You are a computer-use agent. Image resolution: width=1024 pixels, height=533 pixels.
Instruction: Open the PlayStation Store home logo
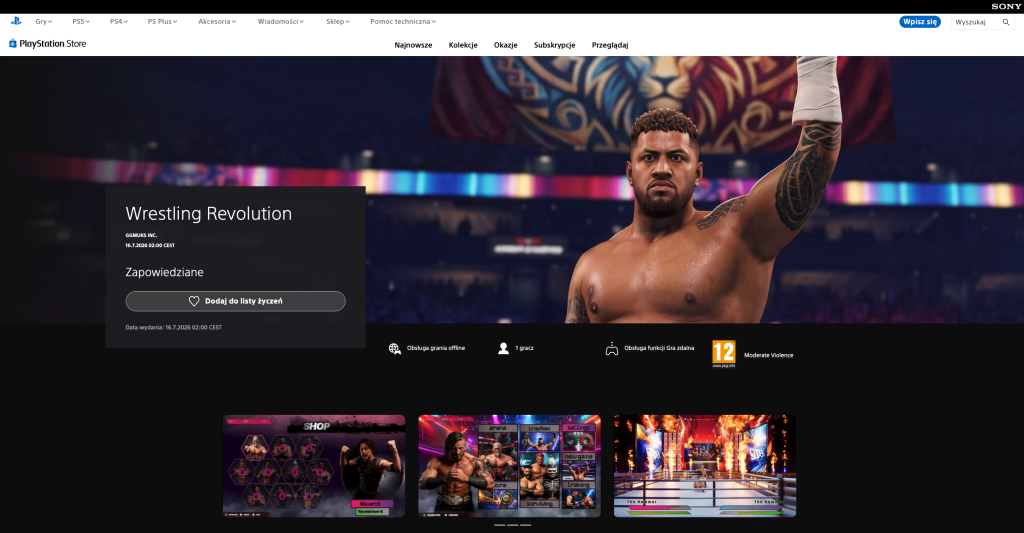(x=47, y=44)
